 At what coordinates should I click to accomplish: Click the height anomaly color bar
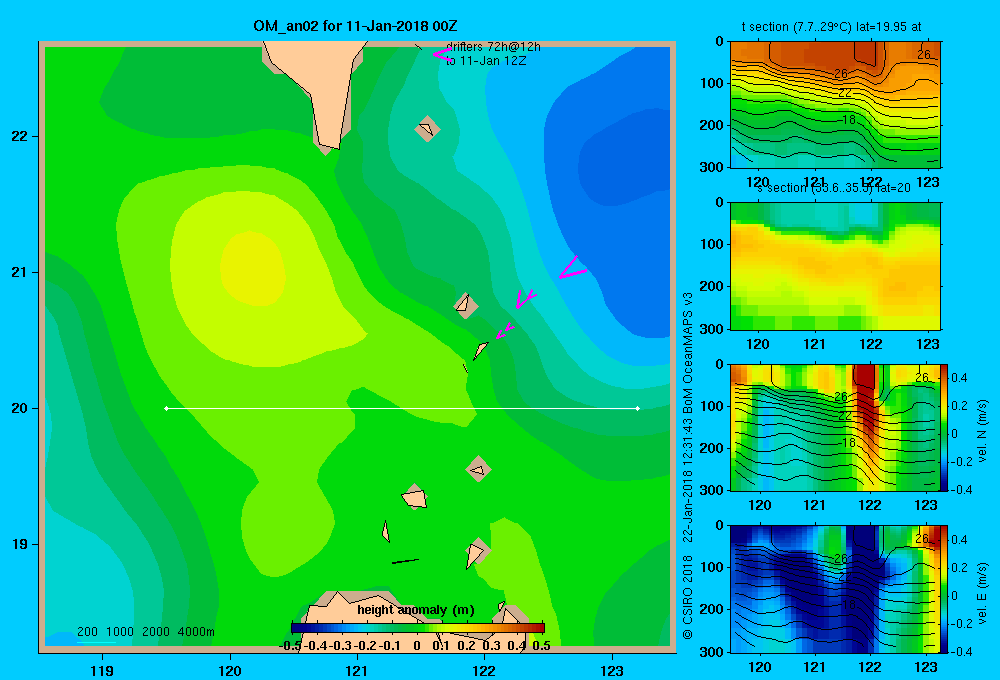point(418,628)
